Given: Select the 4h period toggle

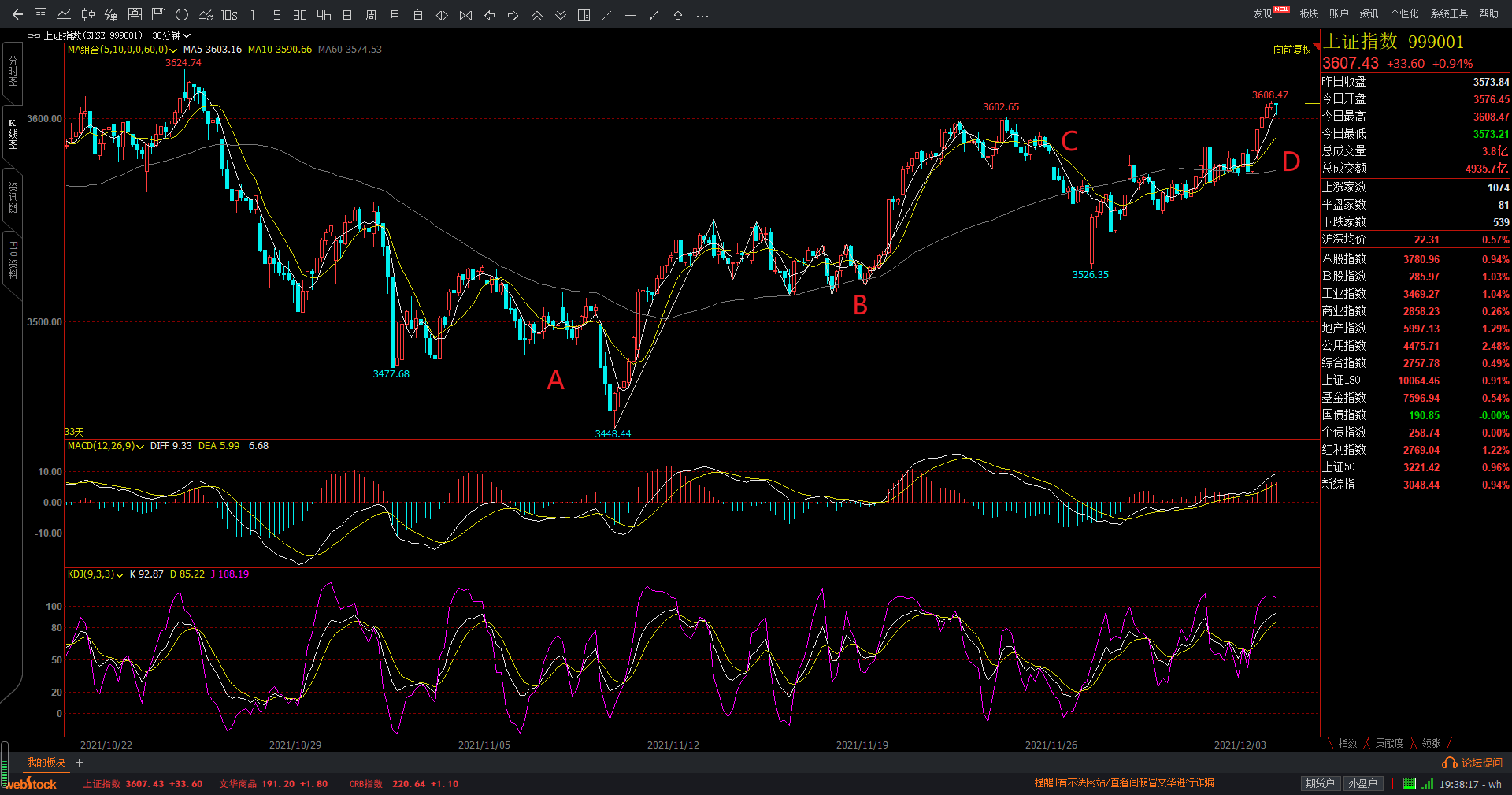Looking at the screenshot, I should point(324,15).
